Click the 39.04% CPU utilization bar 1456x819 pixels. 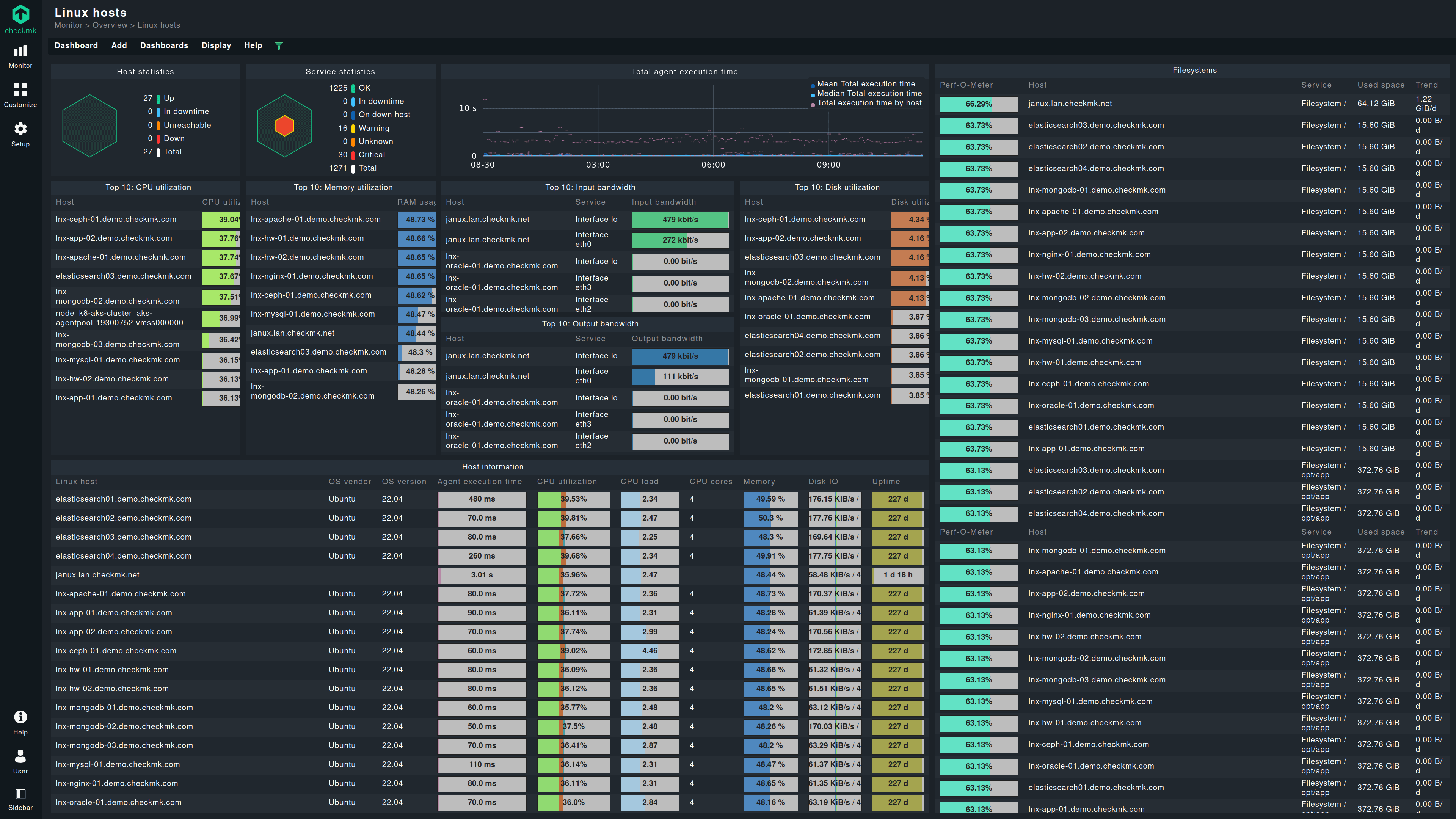pyautogui.click(x=221, y=219)
